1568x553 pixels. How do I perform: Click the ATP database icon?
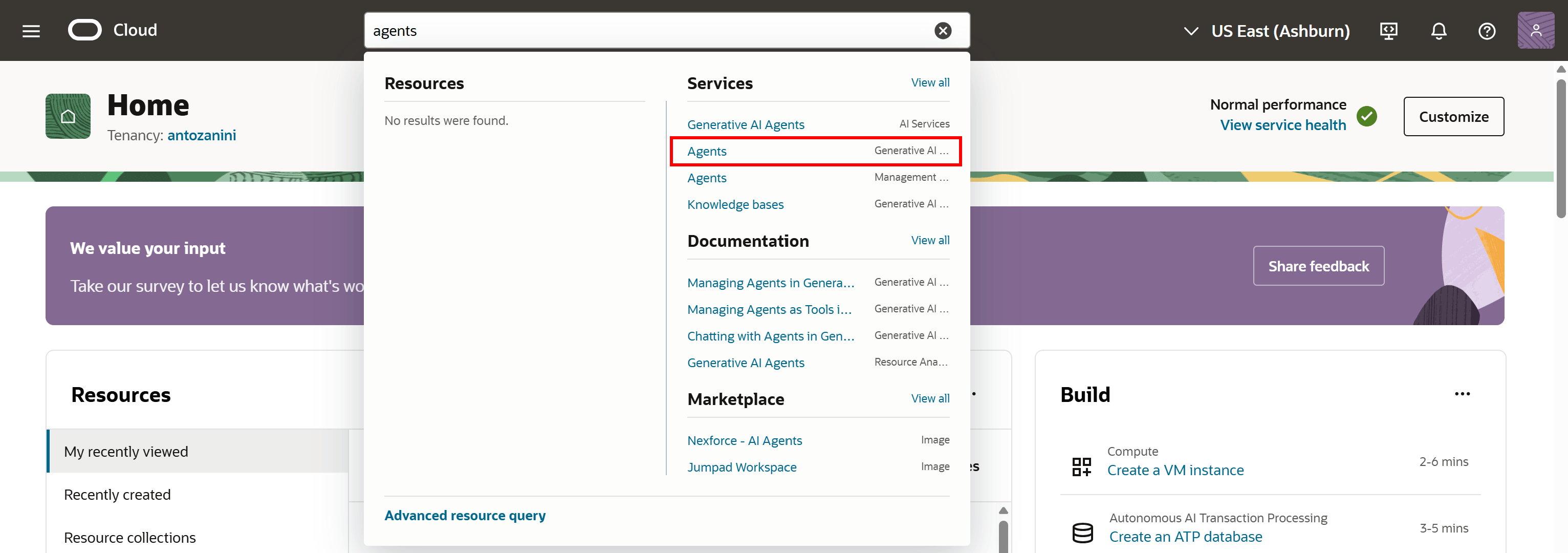coord(1082,533)
